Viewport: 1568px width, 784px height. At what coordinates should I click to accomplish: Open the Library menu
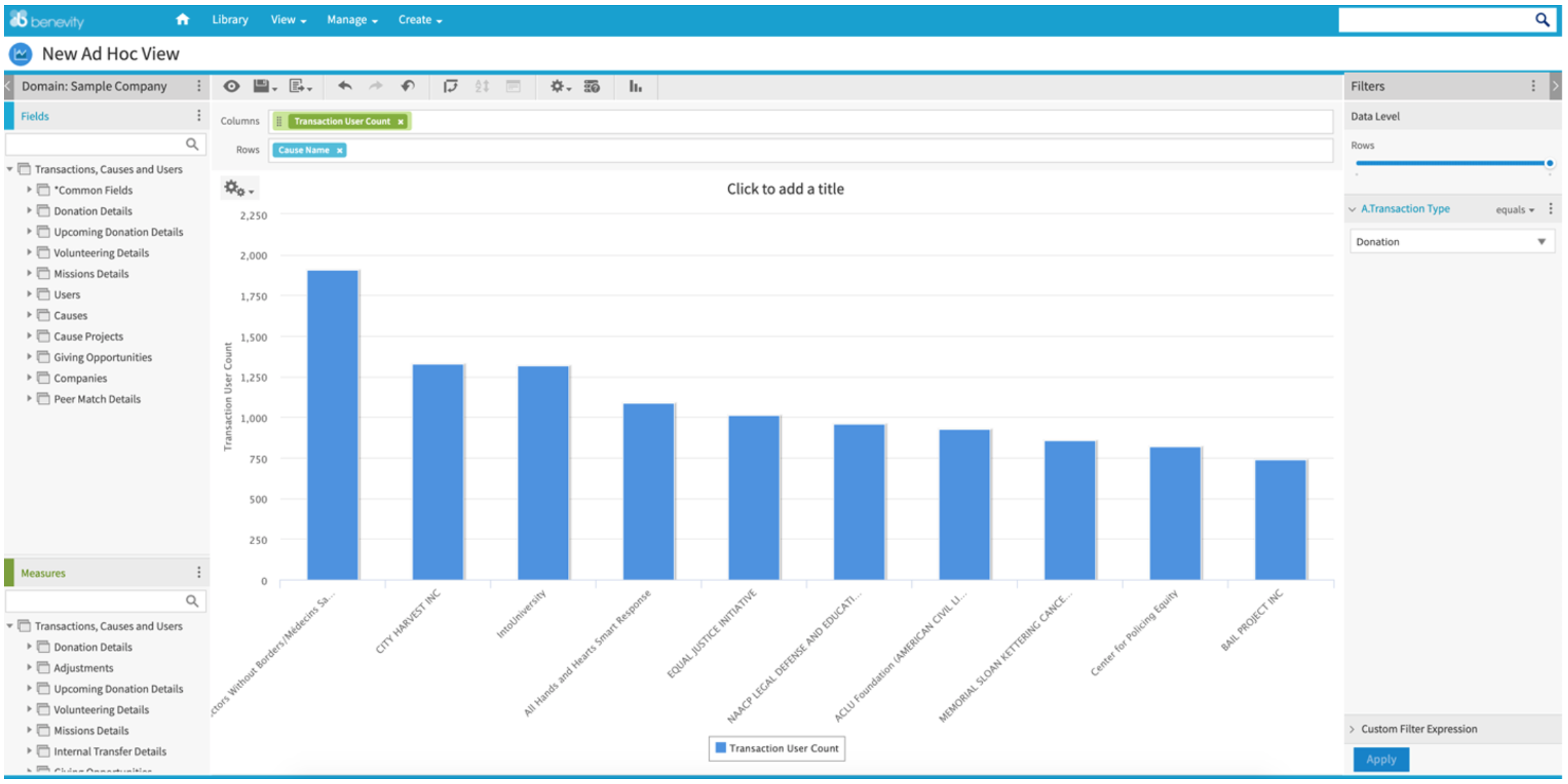(x=230, y=19)
